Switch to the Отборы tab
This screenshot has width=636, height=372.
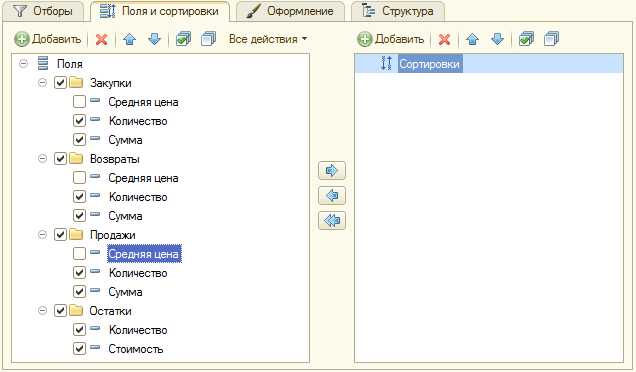[x=43, y=11]
